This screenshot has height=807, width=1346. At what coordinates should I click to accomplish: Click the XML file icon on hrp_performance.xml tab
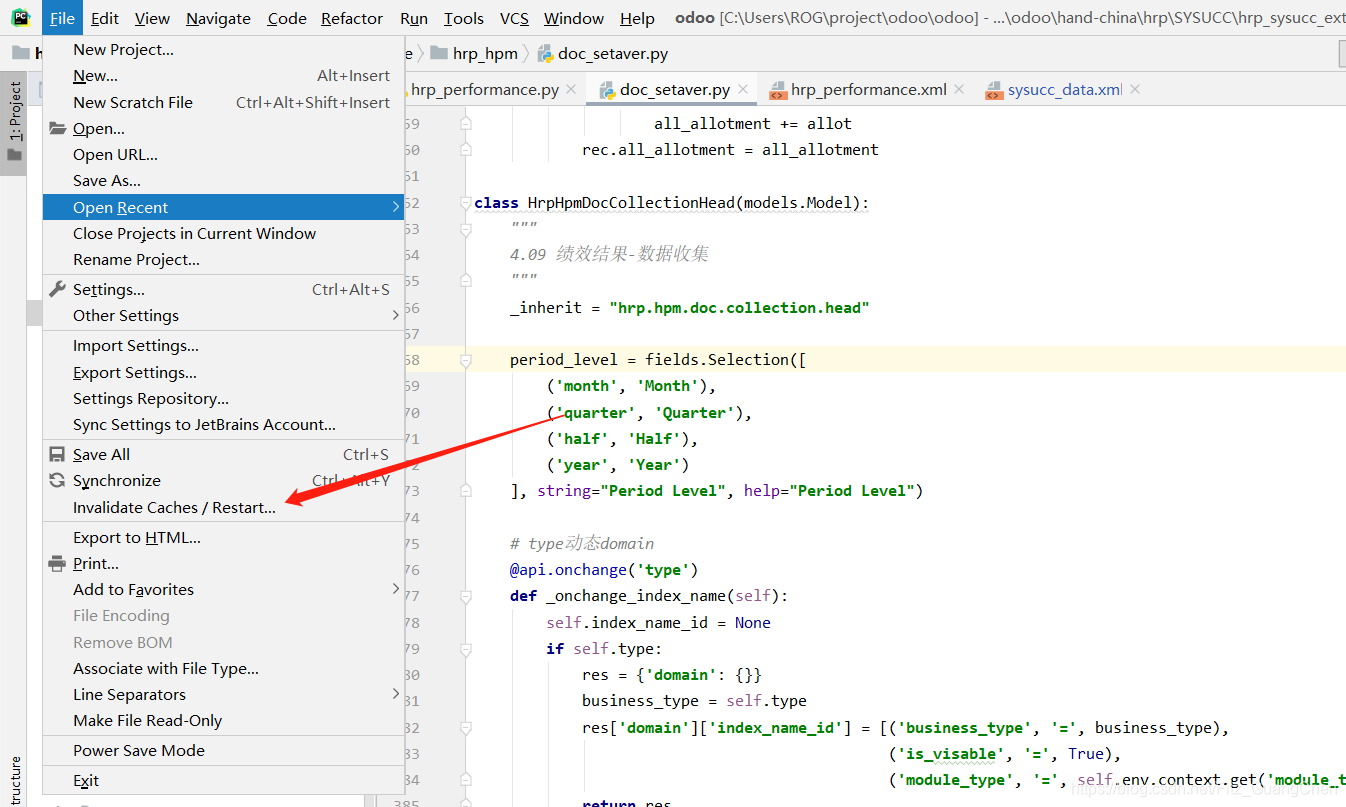[x=780, y=89]
